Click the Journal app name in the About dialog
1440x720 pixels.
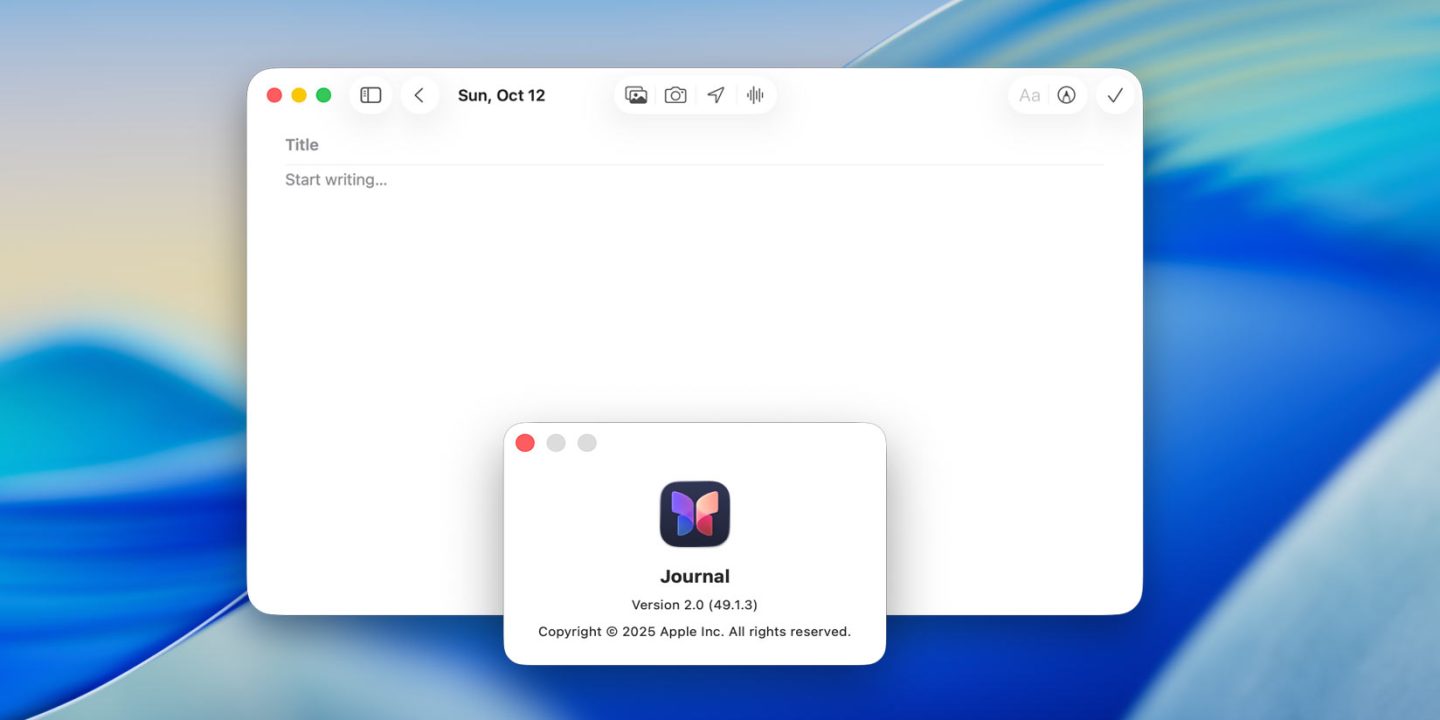coord(695,576)
